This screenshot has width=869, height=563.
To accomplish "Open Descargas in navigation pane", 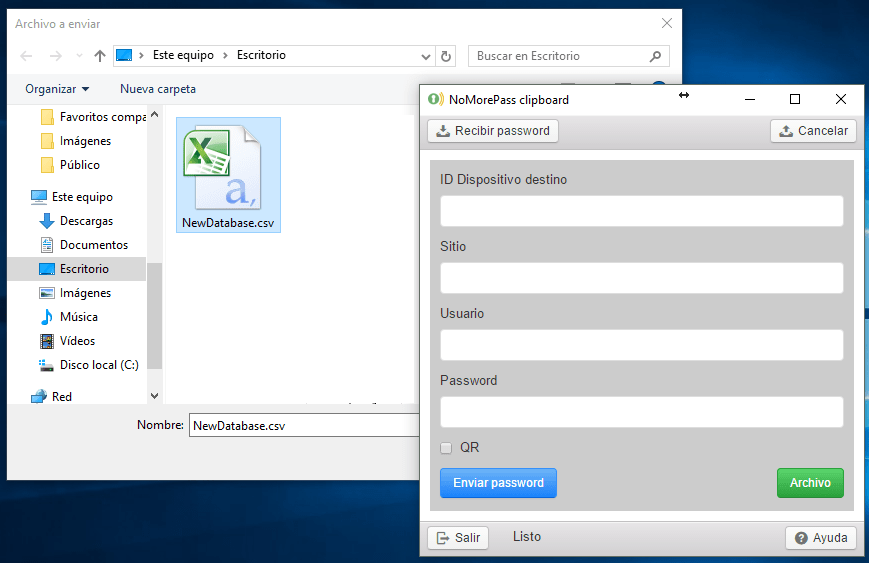I will (x=76, y=221).
